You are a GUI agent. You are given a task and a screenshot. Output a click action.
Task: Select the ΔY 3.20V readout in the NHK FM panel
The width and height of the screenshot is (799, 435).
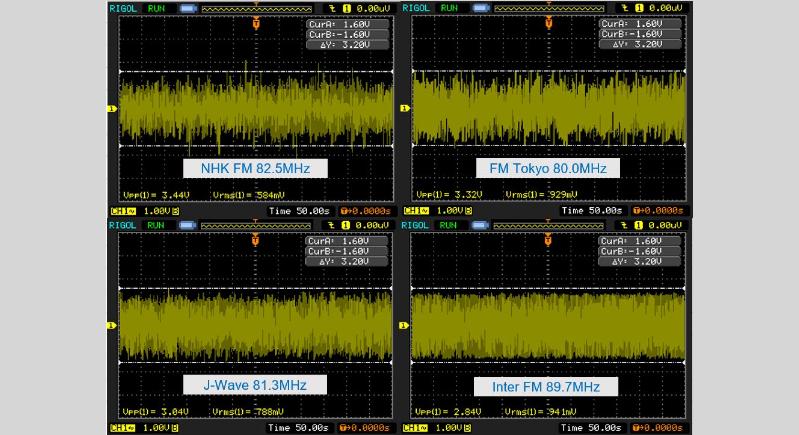[x=348, y=44]
